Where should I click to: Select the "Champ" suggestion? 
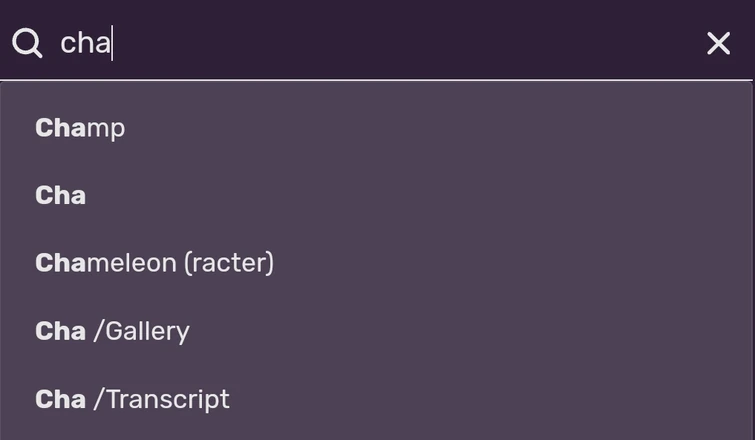pos(80,128)
